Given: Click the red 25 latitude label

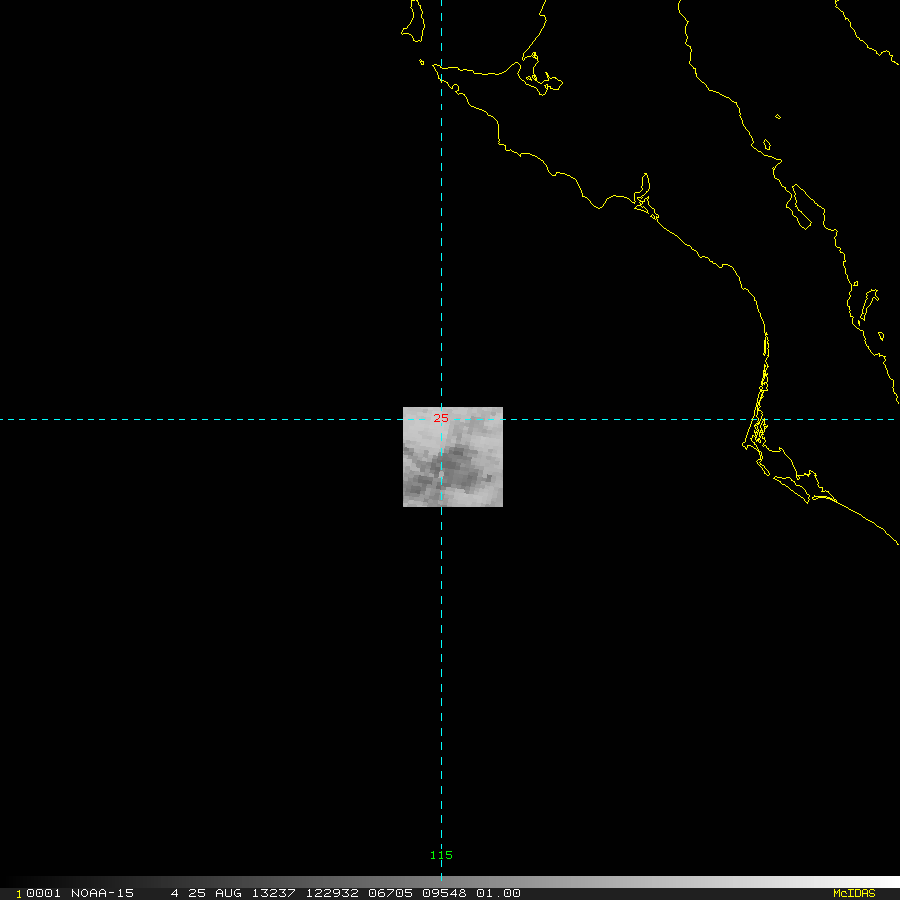Looking at the screenshot, I should pos(441,418).
